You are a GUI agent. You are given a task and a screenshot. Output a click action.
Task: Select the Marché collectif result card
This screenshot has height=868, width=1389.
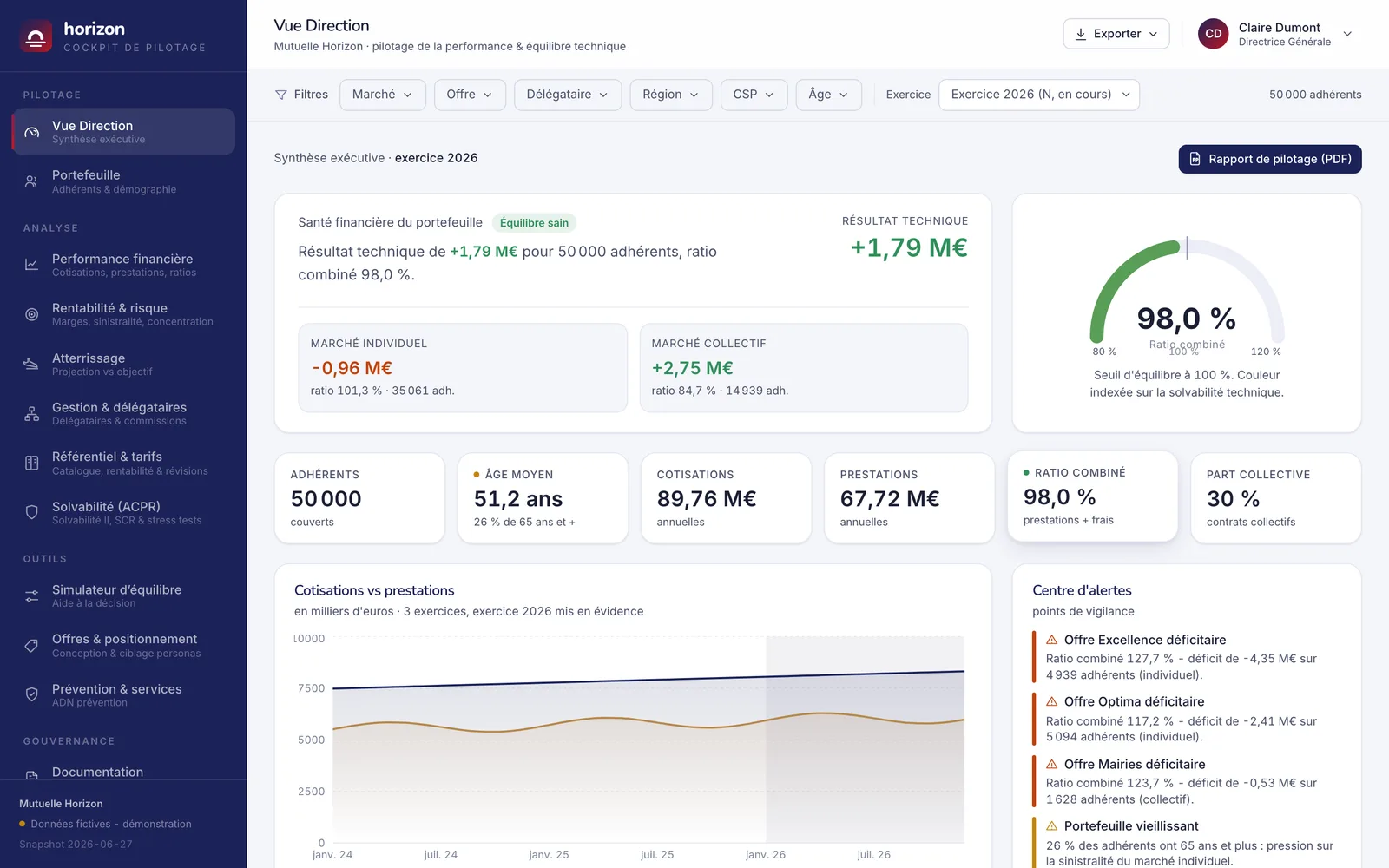804,368
